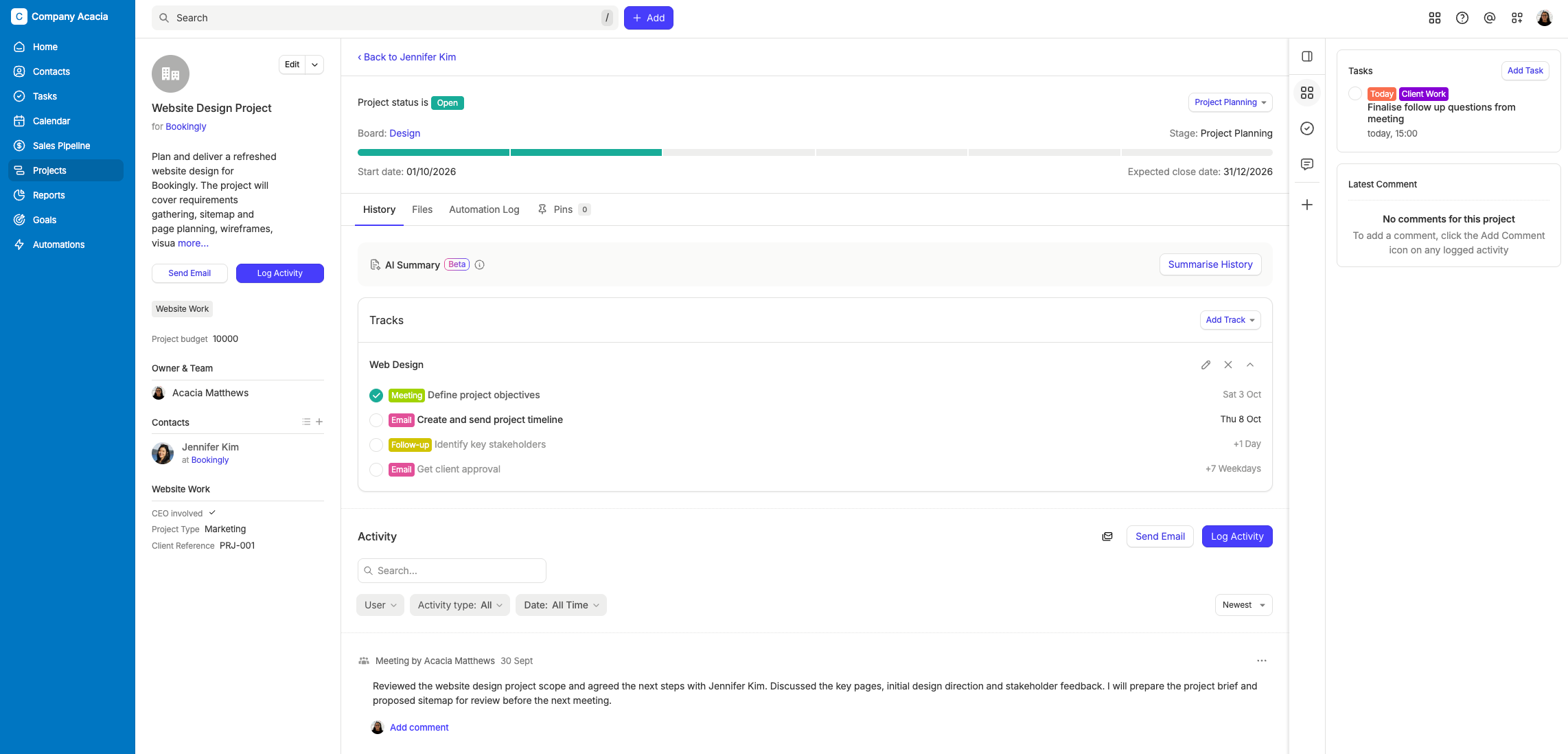Complete the Finalise follow up questions task
The width and height of the screenshot is (1568, 754).
pos(1355,93)
